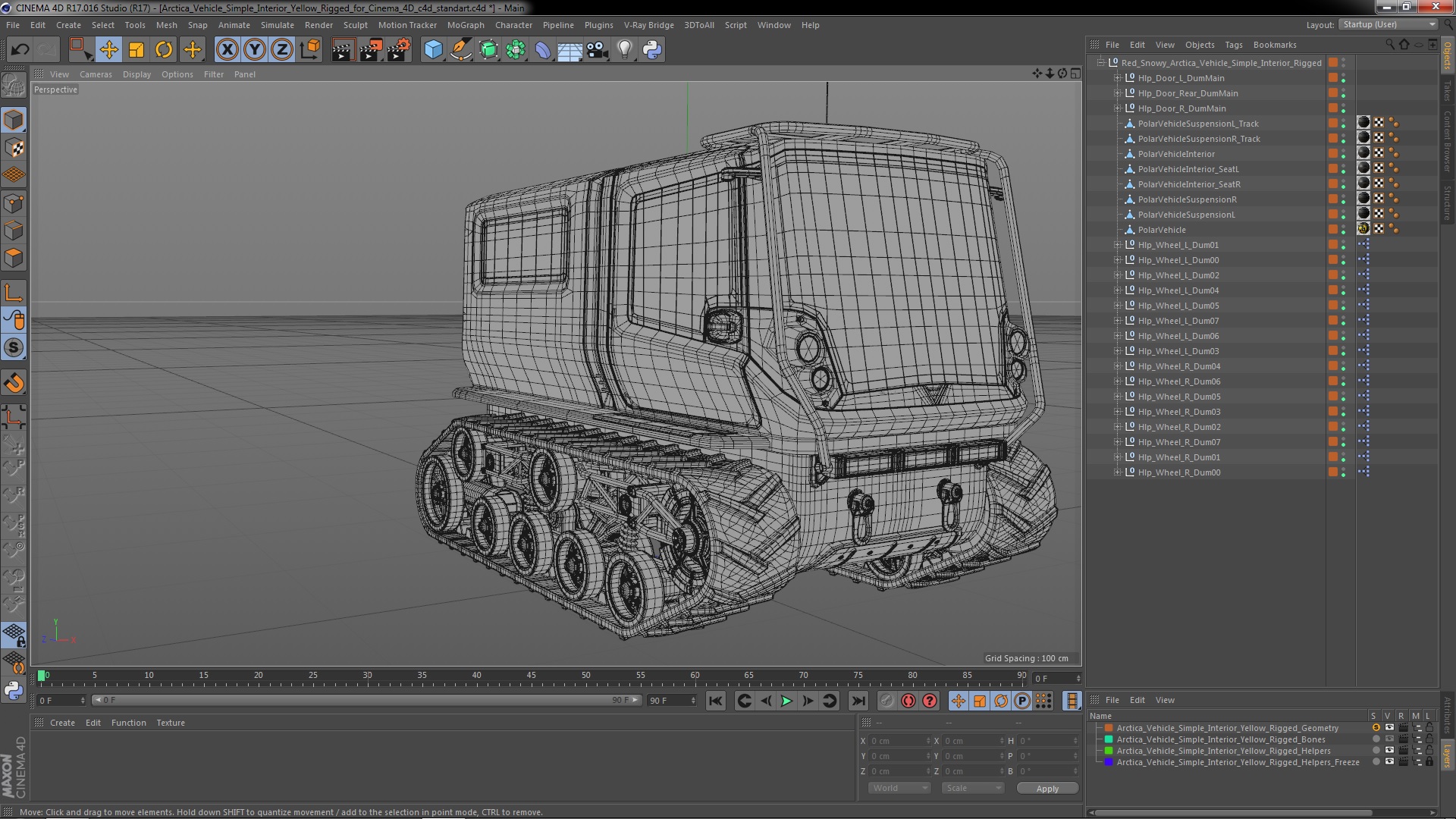Open viewport Cameras menu
1456x819 pixels.
click(x=96, y=74)
